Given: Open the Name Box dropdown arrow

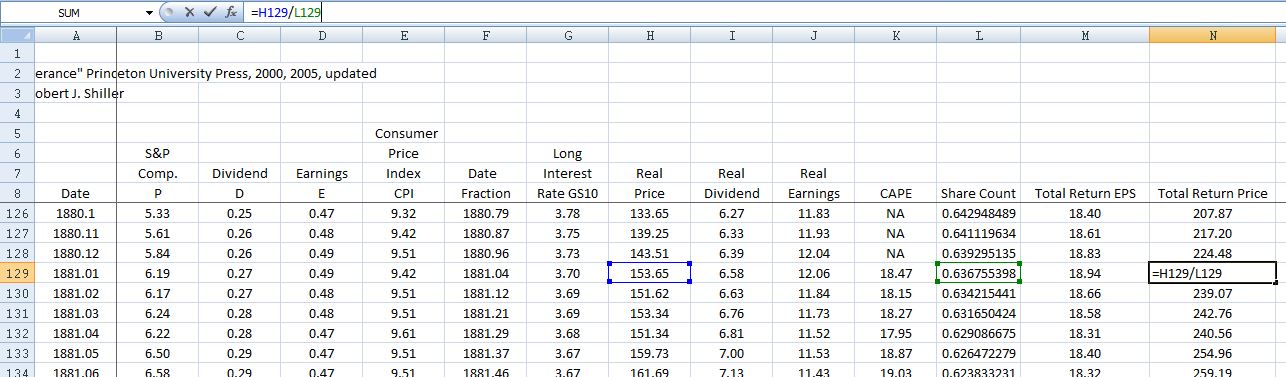Looking at the screenshot, I should 149,13.
